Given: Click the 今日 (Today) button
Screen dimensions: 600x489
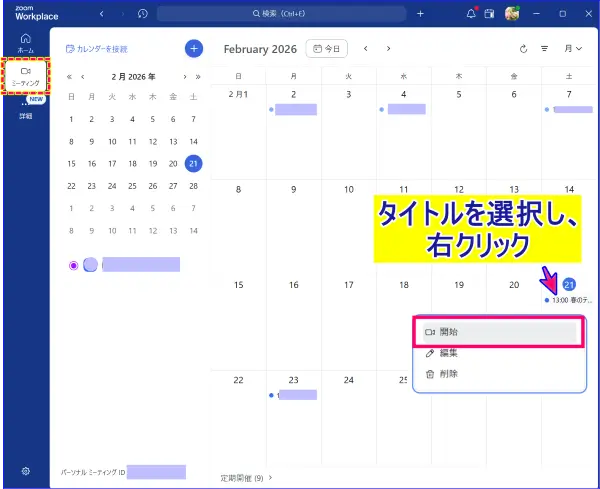Looking at the screenshot, I should pos(326,49).
